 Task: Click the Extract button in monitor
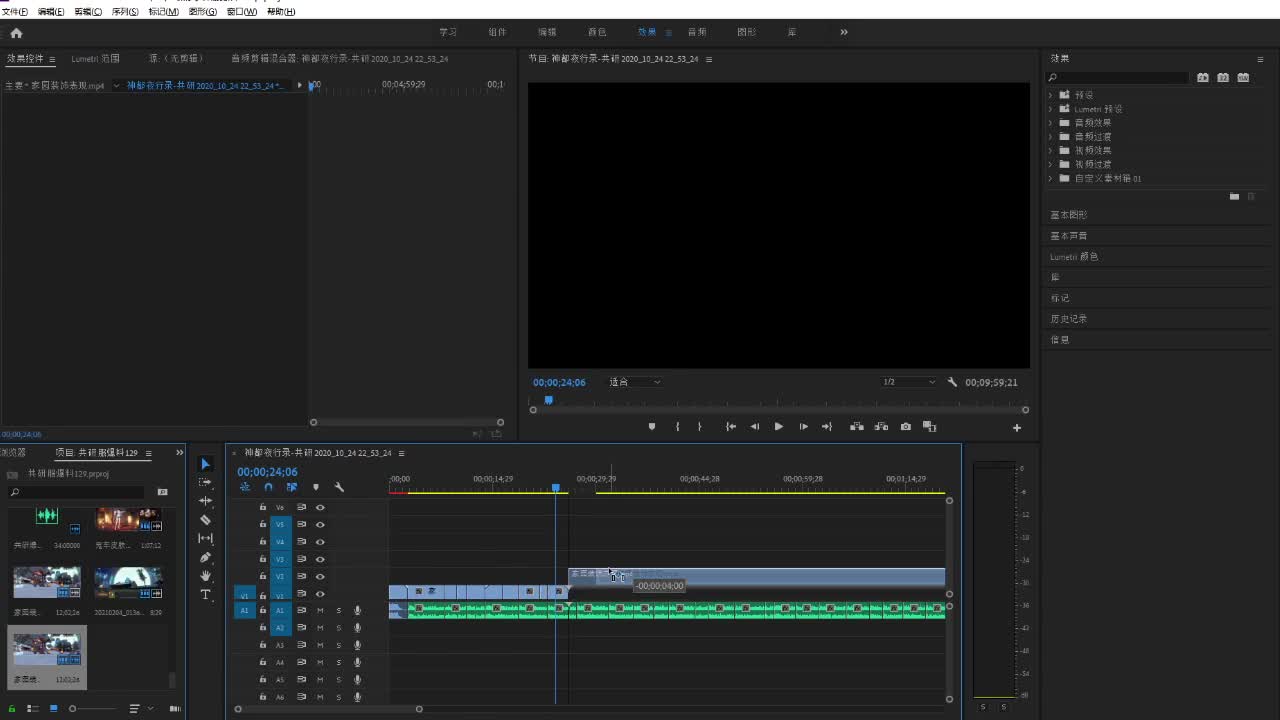coord(881,427)
